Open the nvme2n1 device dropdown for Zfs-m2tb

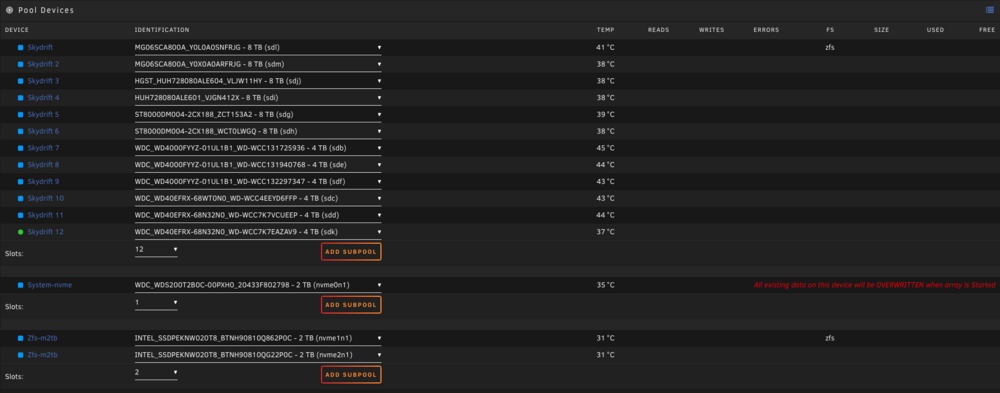click(x=258, y=355)
